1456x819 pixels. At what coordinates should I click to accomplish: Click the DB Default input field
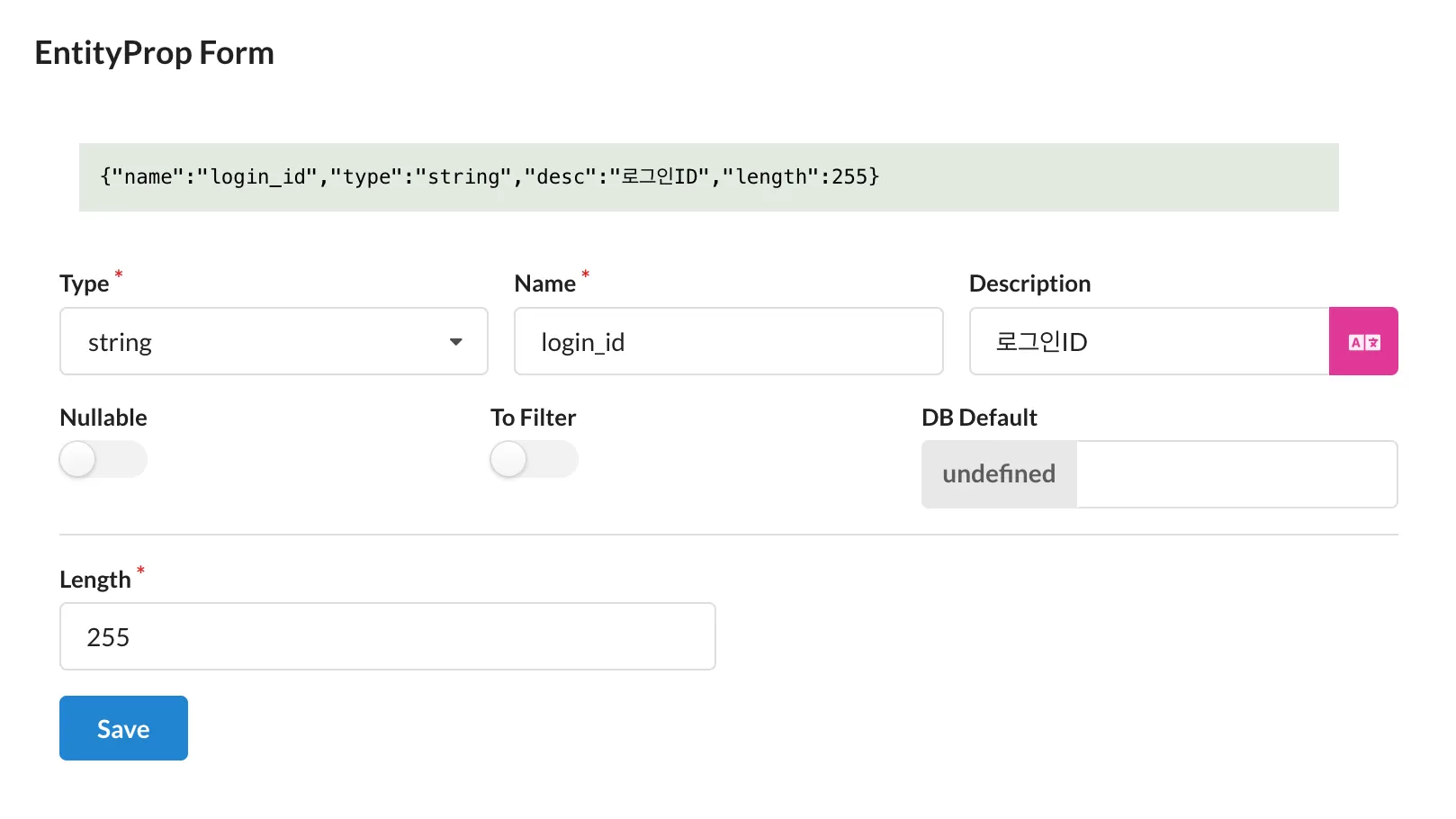pyautogui.click(x=1236, y=474)
